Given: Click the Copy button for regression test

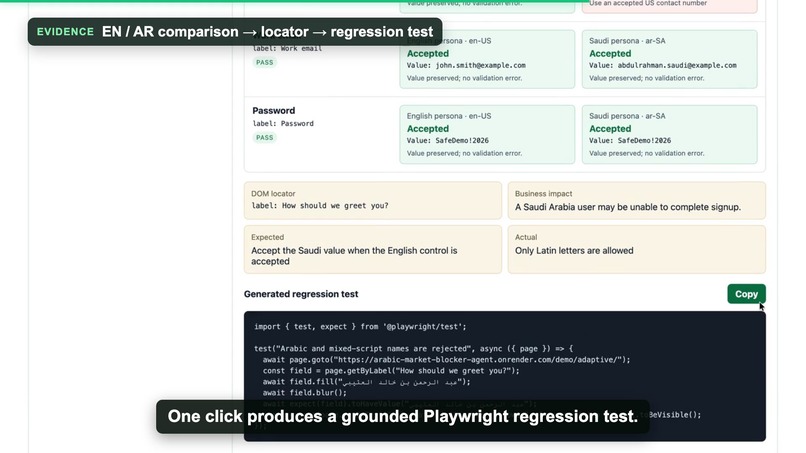Looking at the screenshot, I should tap(746, 294).
